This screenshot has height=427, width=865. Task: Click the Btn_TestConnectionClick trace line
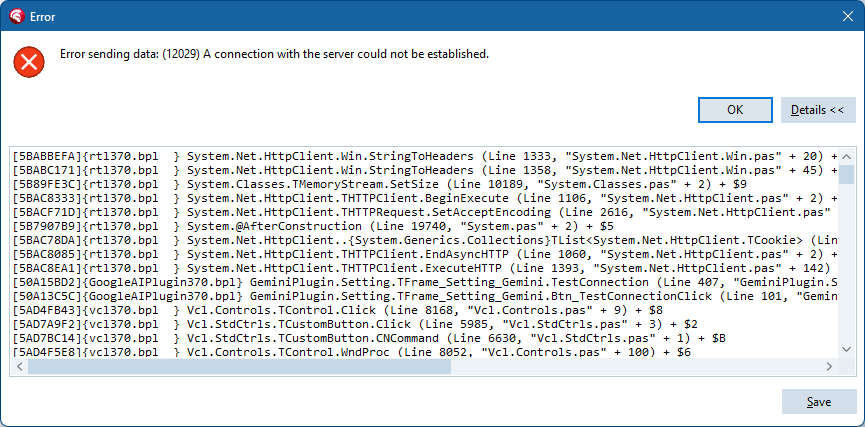pos(400,296)
